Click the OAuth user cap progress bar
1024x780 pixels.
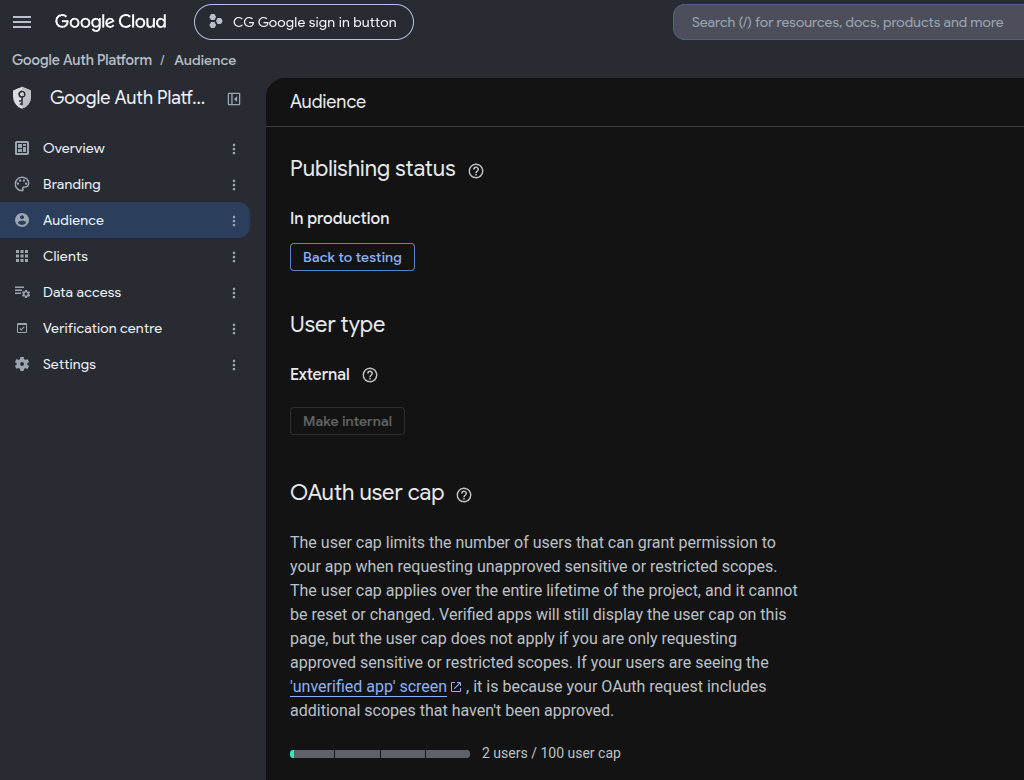(x=380, y=754)
